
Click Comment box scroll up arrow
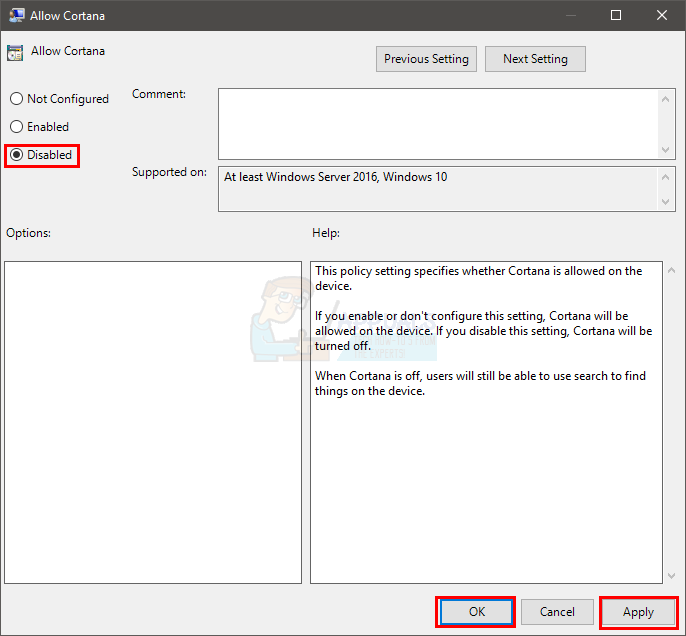665,99
